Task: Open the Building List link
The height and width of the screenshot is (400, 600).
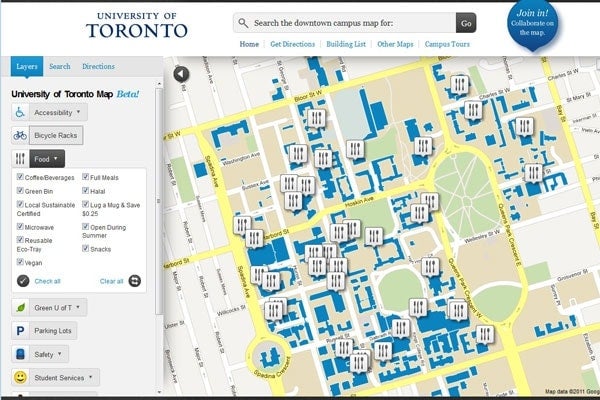Action: (347, 45)
